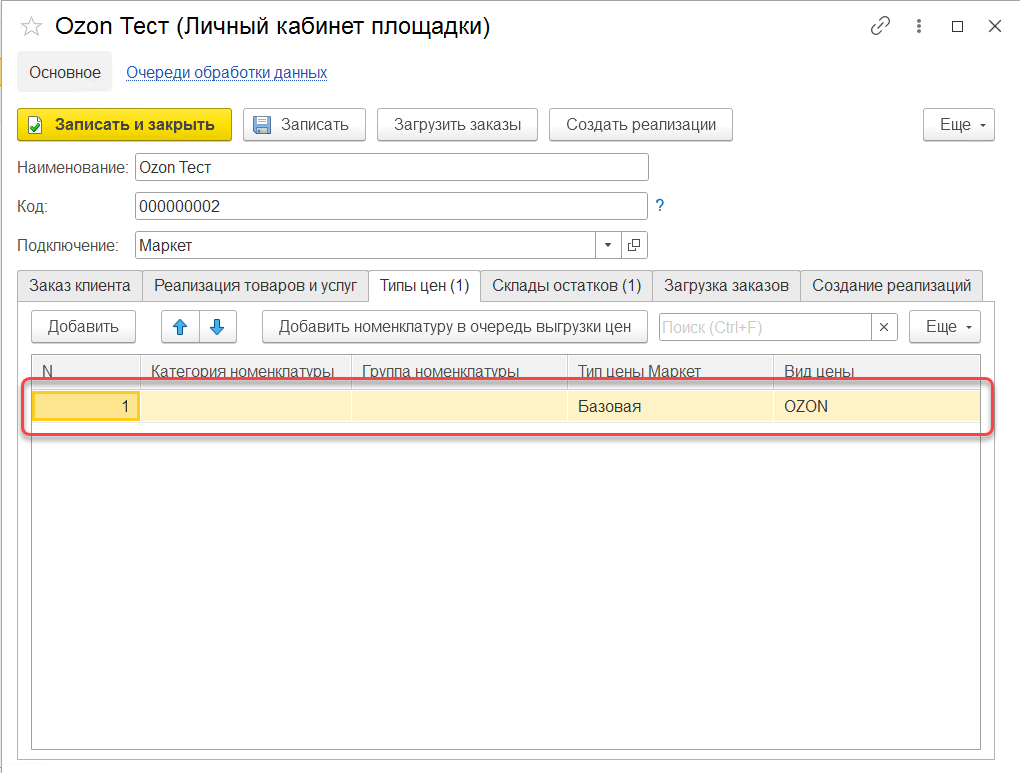Click the Записать button
The image size is (1020, 773).
tap(304, 124)
